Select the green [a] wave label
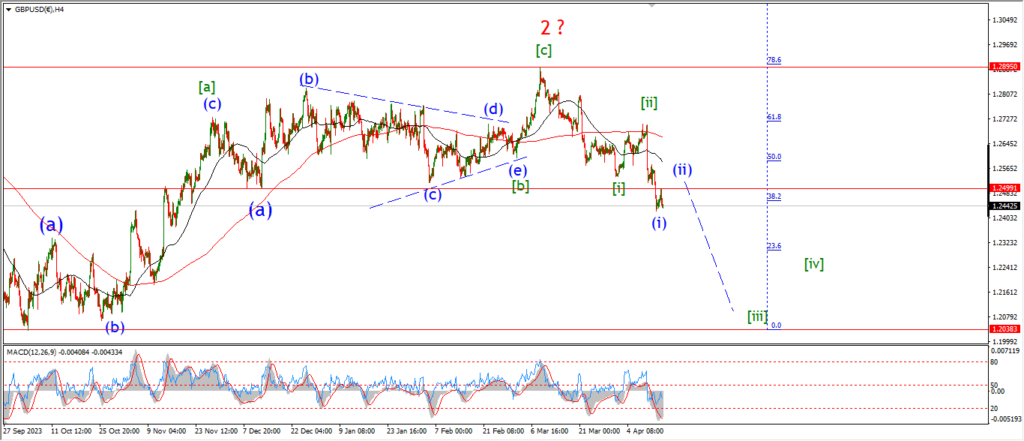The width and height of the screenshot is (1024, 441). (x=208, y=87)
